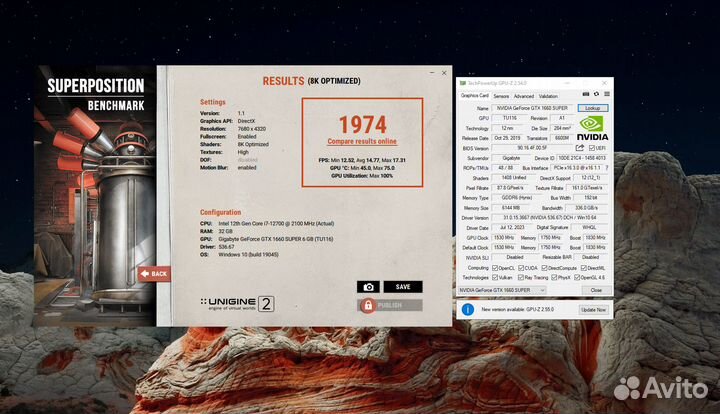Click the UNIGINE 2 logo
The height and width of the screenshot is (414, 720).
click(x=237, y=303)
